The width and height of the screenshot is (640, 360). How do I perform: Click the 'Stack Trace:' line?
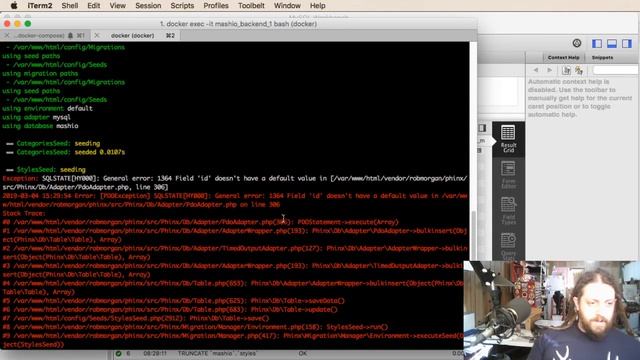point(24,213)
